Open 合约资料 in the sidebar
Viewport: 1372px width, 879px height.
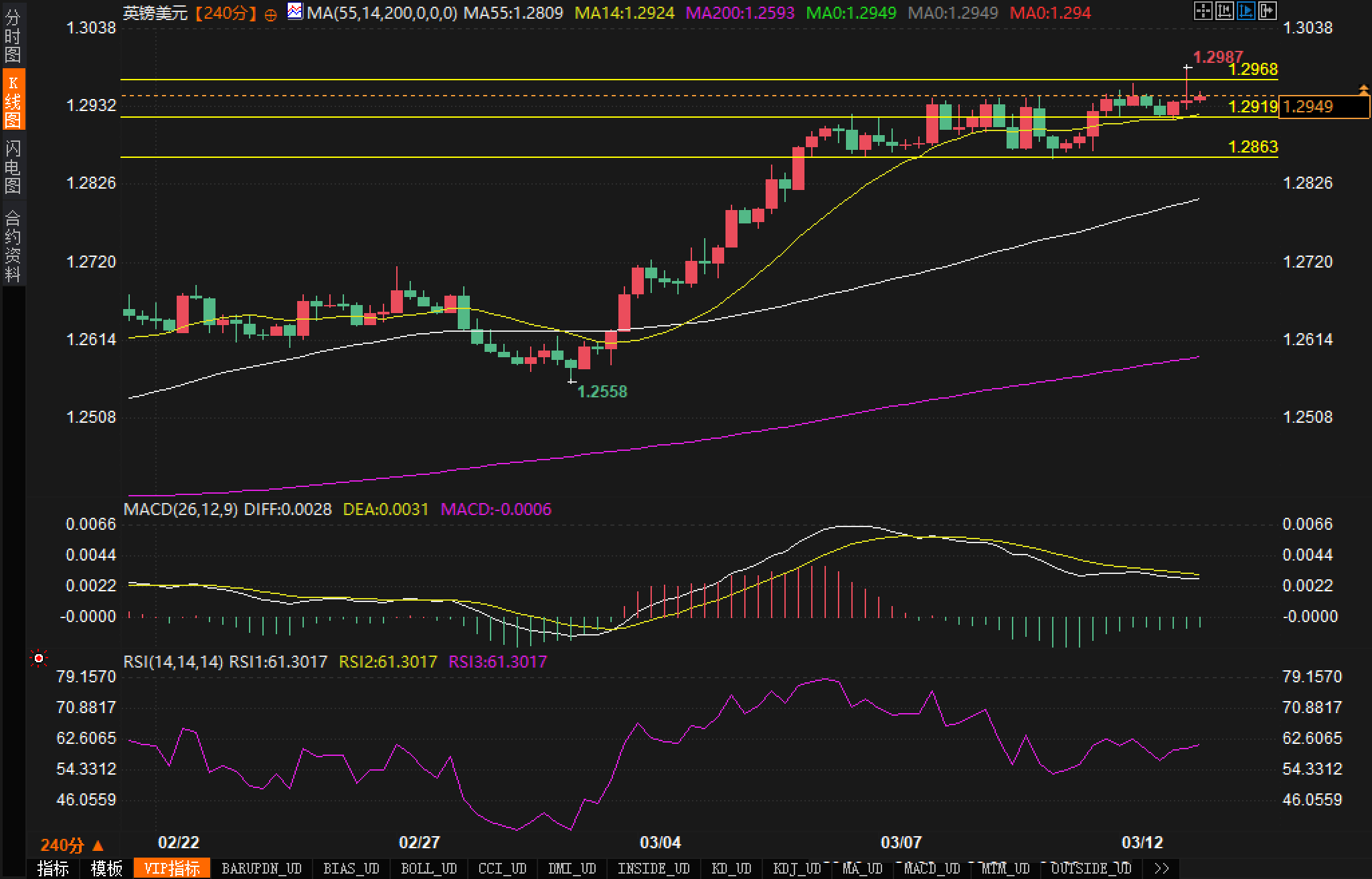(13, 245)
